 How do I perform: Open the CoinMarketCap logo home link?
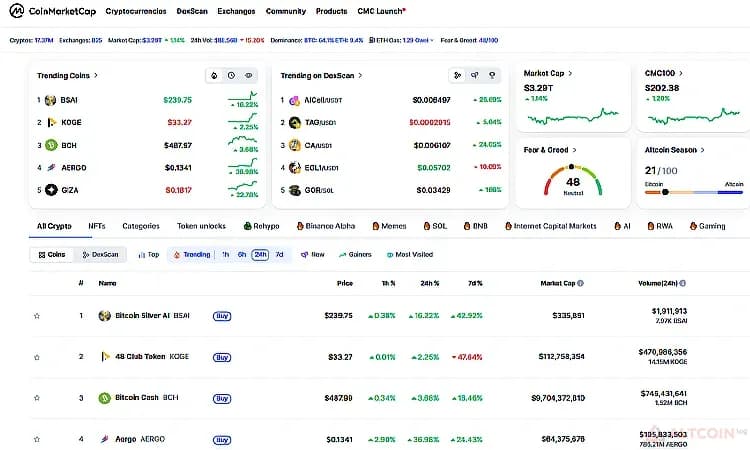coord(53,11)
